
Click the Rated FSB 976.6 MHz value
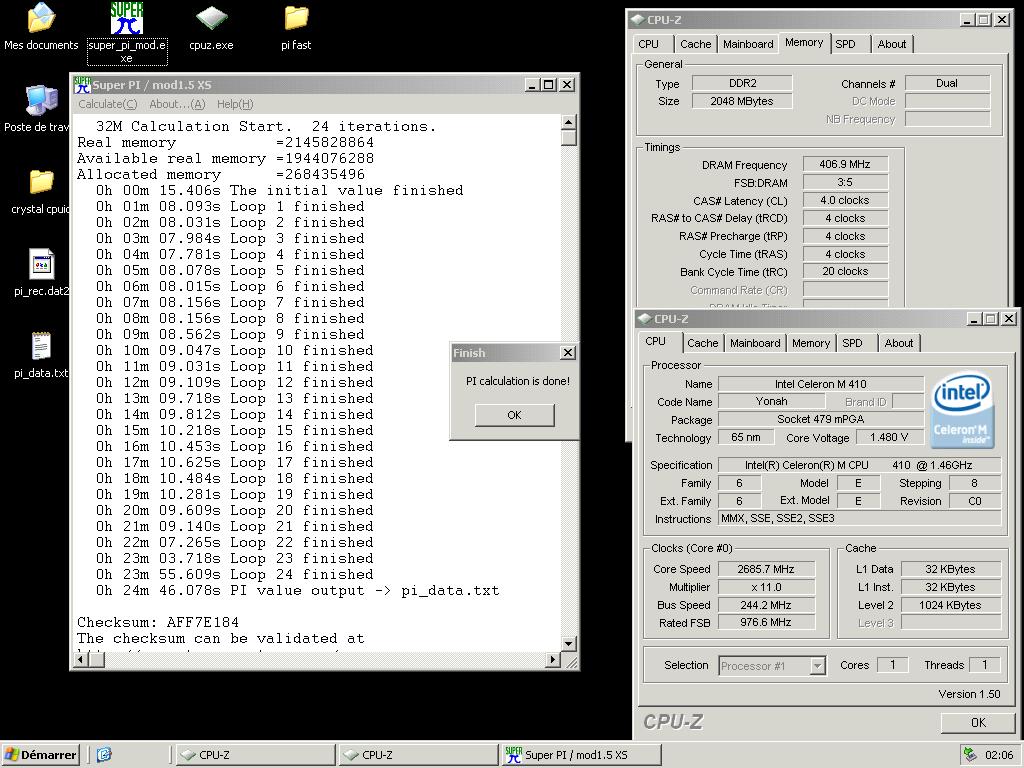click(766, 622)
